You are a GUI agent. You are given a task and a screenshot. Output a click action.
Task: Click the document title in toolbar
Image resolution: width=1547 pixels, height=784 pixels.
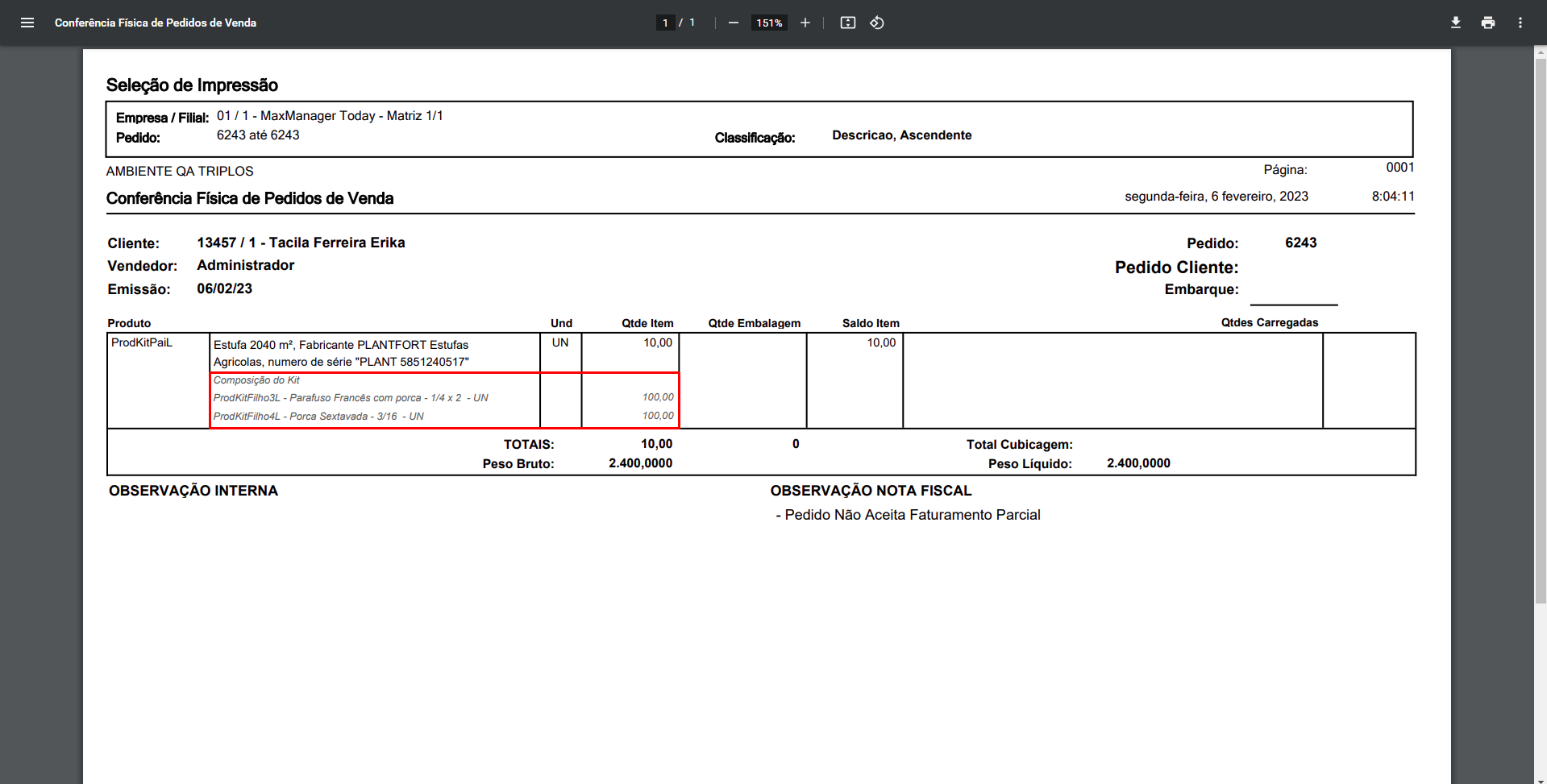coord(156,23)
